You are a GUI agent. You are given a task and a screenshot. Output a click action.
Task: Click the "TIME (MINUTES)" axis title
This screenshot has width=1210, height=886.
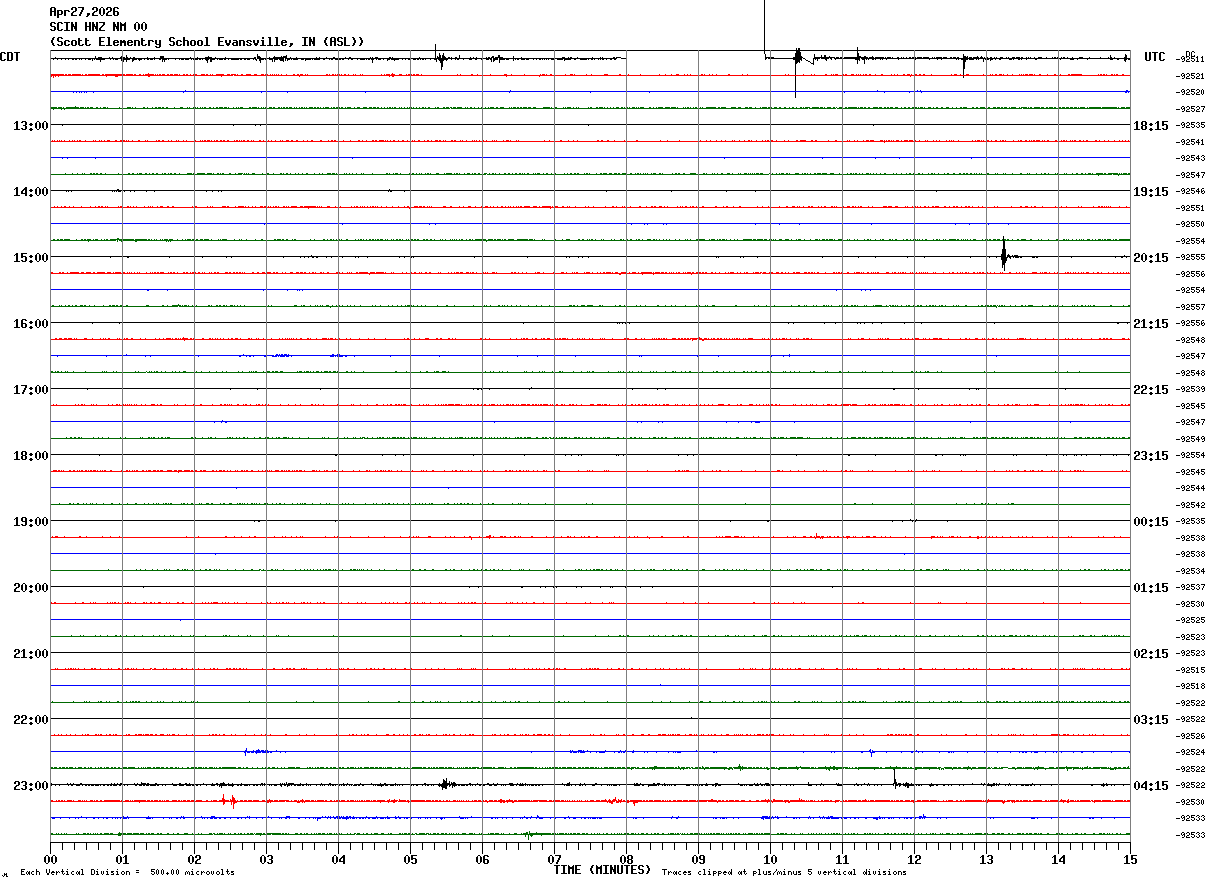(x=602, y=869)
